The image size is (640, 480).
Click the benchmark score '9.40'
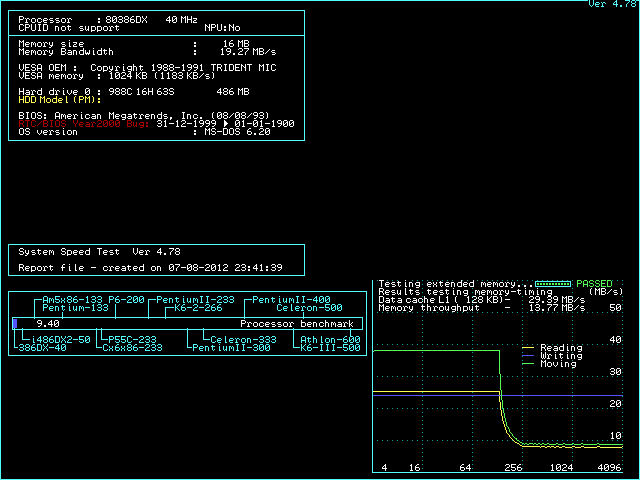[48, 324]
